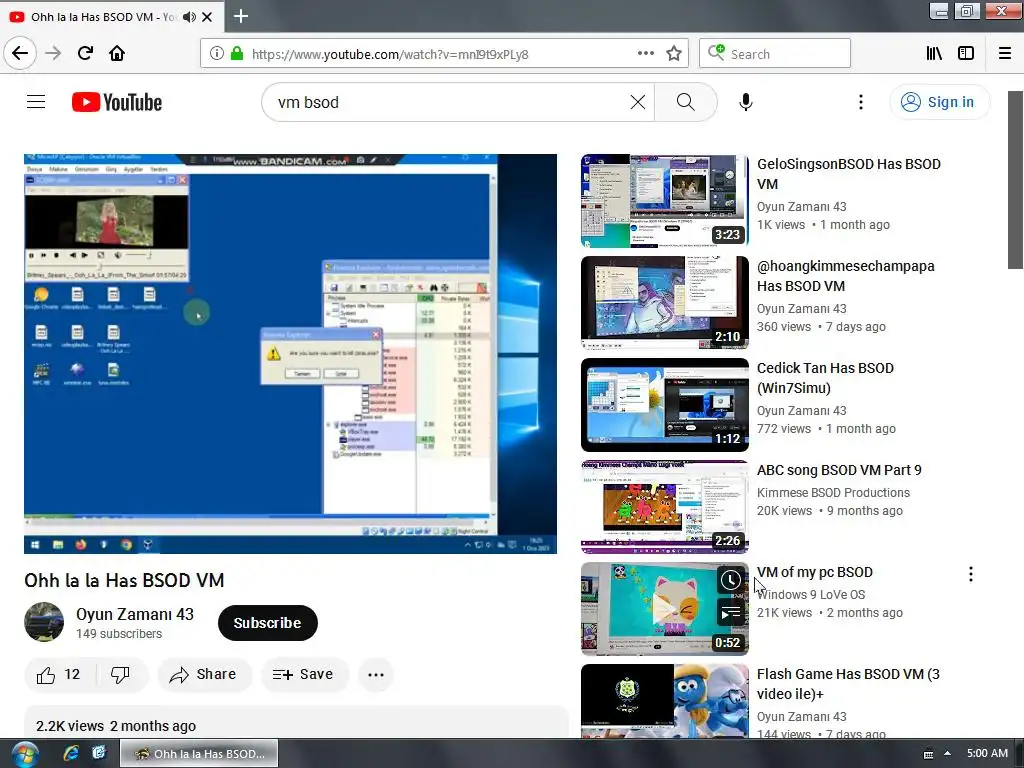
Task: Submit the YouTube search magnifier button
Action: coord(686,102)
